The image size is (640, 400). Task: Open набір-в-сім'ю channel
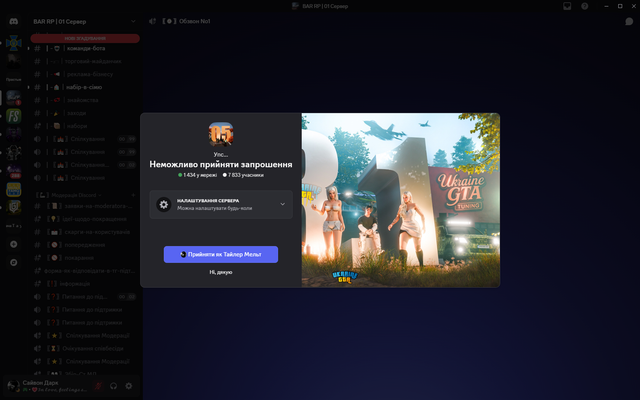pyautogui.click(x=84, y=87)
